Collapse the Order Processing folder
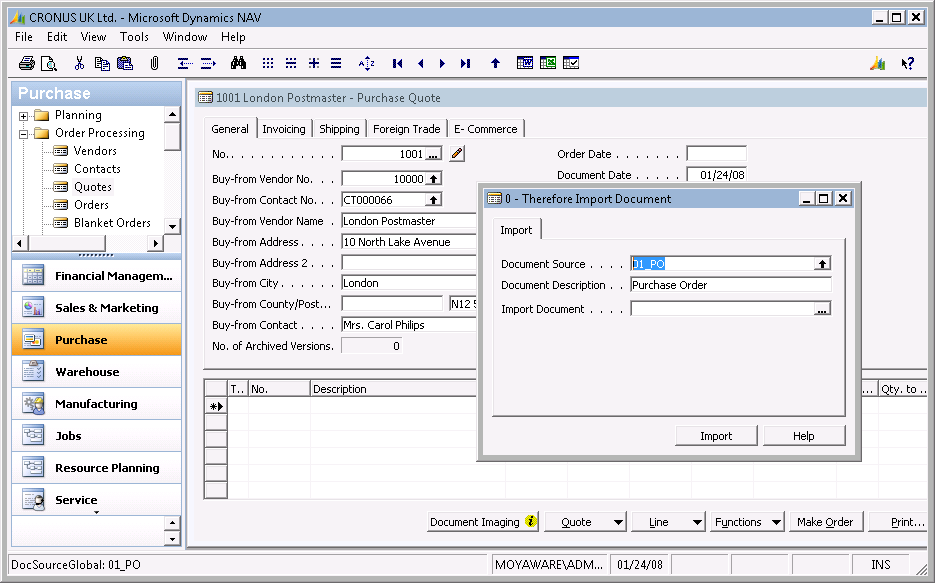Viewport: 935px width, 583px height. click(x=23, y=134)
